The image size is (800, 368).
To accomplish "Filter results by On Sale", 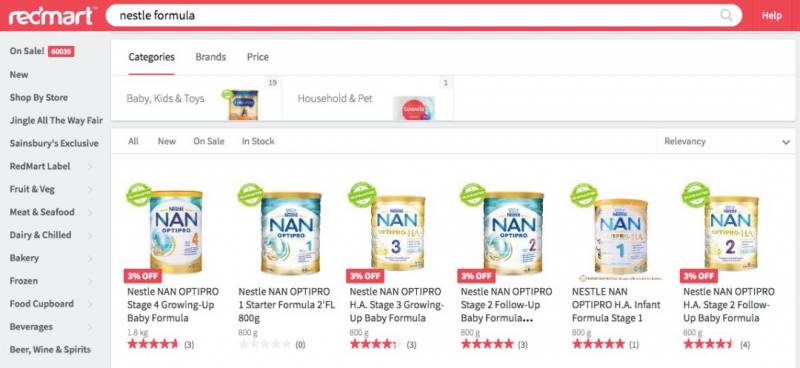I will click(209, 141).
